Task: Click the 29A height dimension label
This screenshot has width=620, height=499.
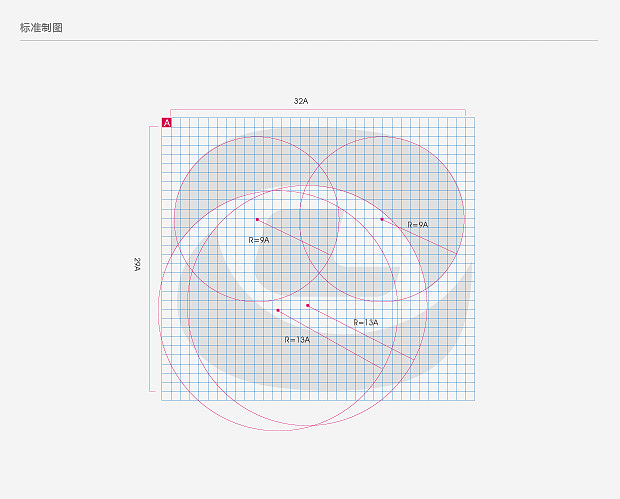Action: pos(137,264)
